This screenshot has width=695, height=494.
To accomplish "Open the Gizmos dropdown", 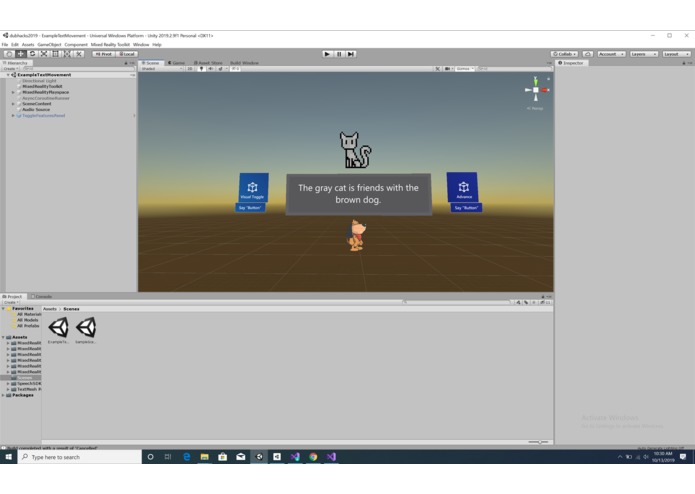I will (465, 69).
